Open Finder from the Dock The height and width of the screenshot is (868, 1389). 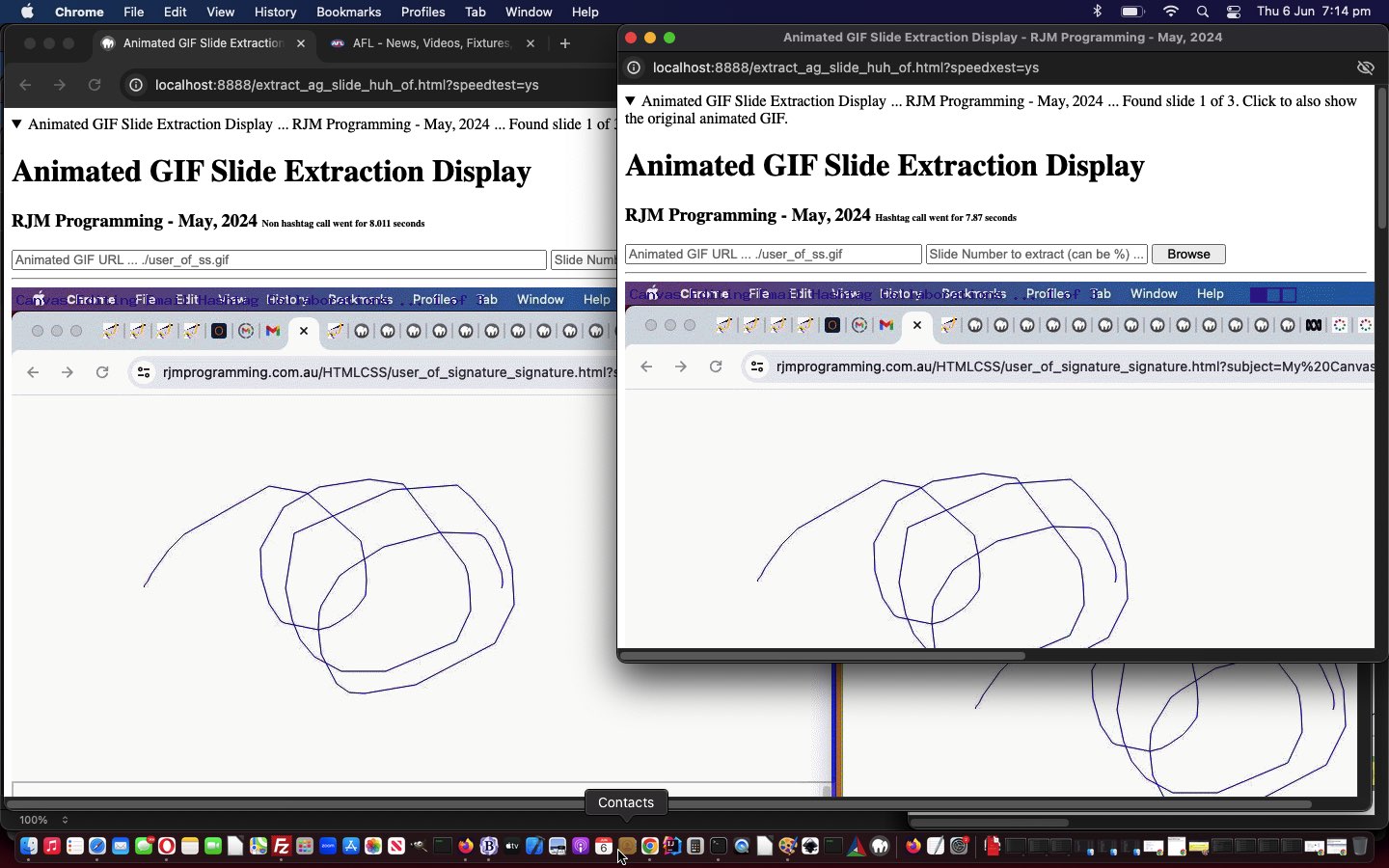pos(29,846)
